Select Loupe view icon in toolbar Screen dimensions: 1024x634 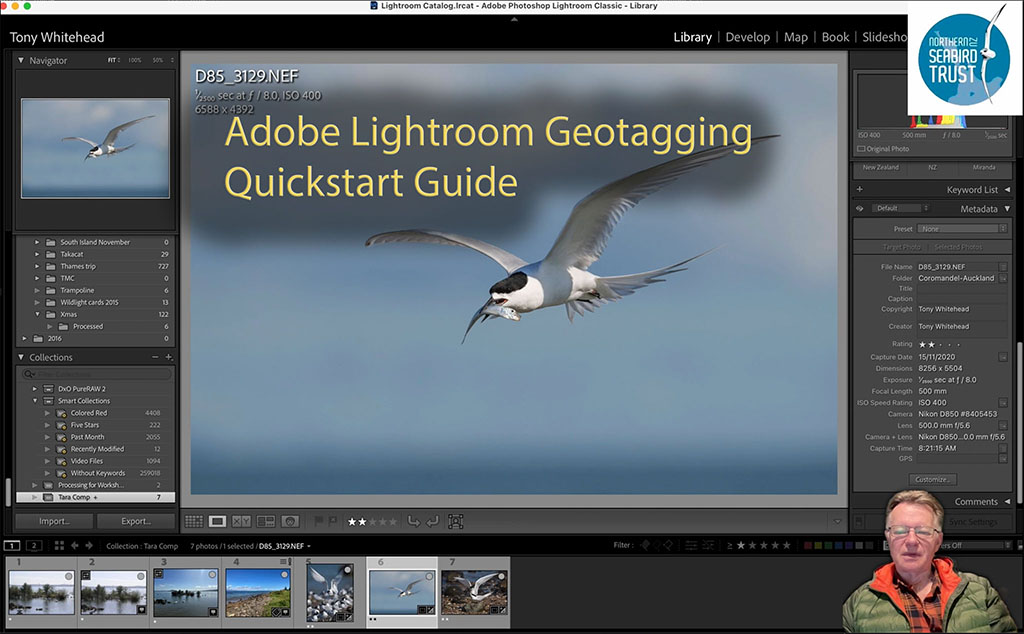pos(217,521)
